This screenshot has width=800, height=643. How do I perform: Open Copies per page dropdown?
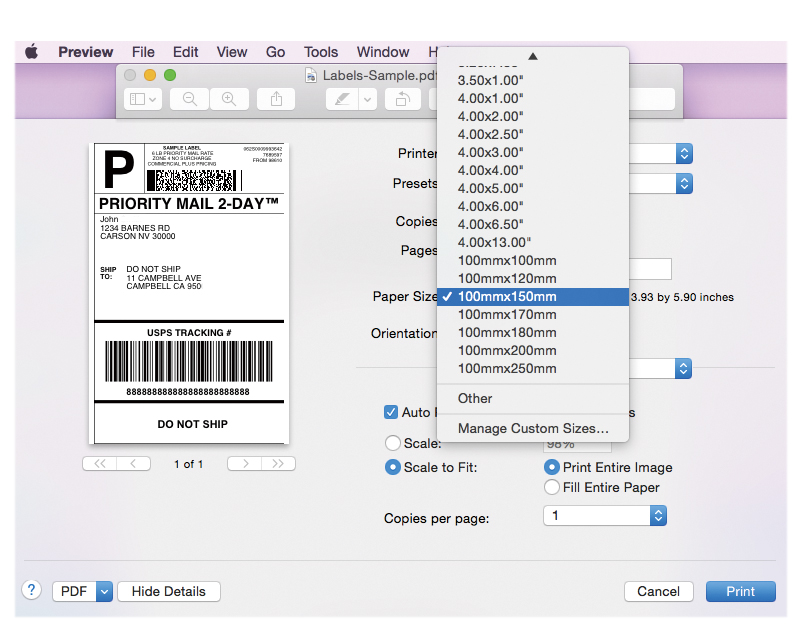click(x=605, y=516)
